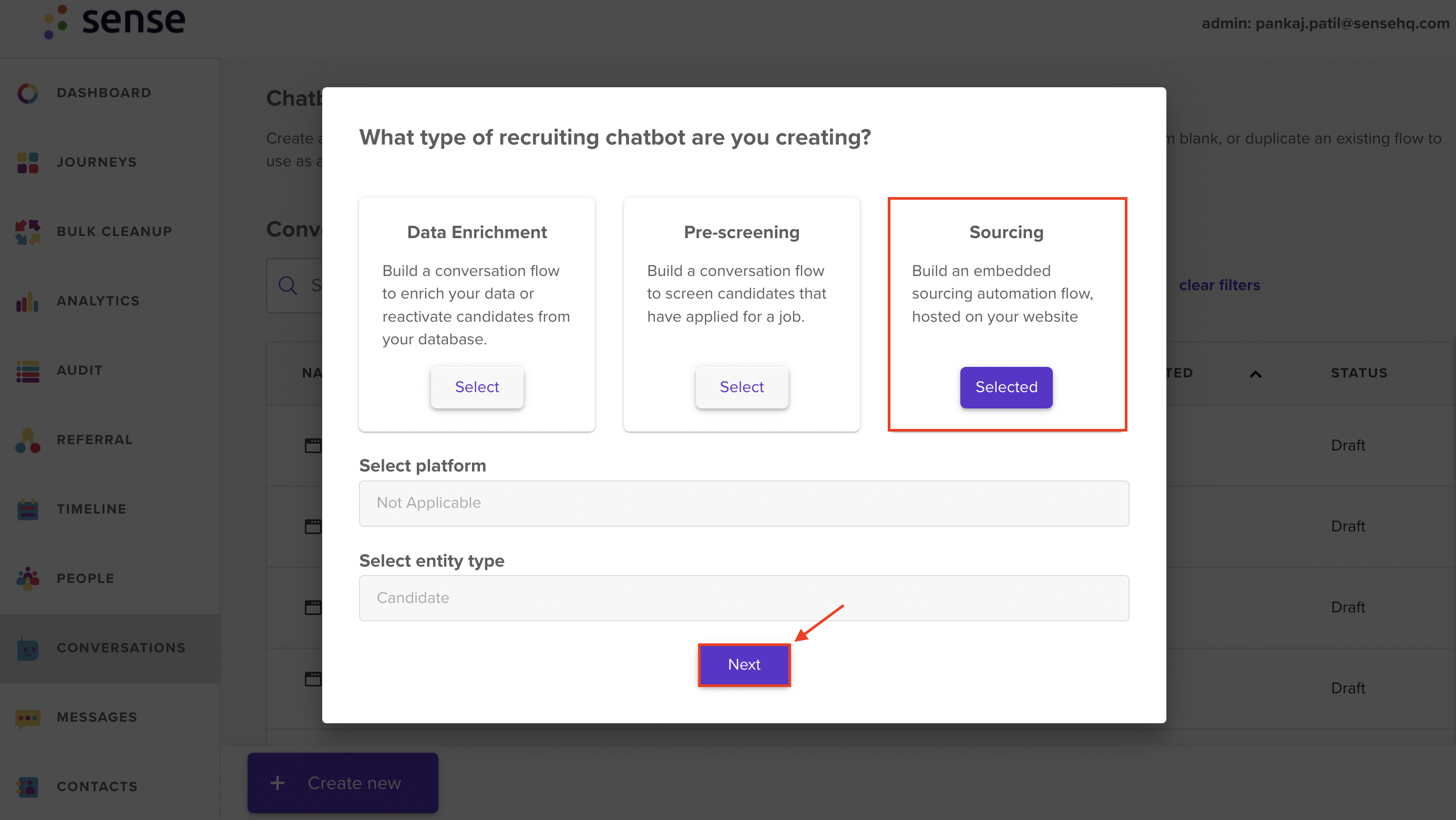Click the Select entity type label

tap(432, 561)
